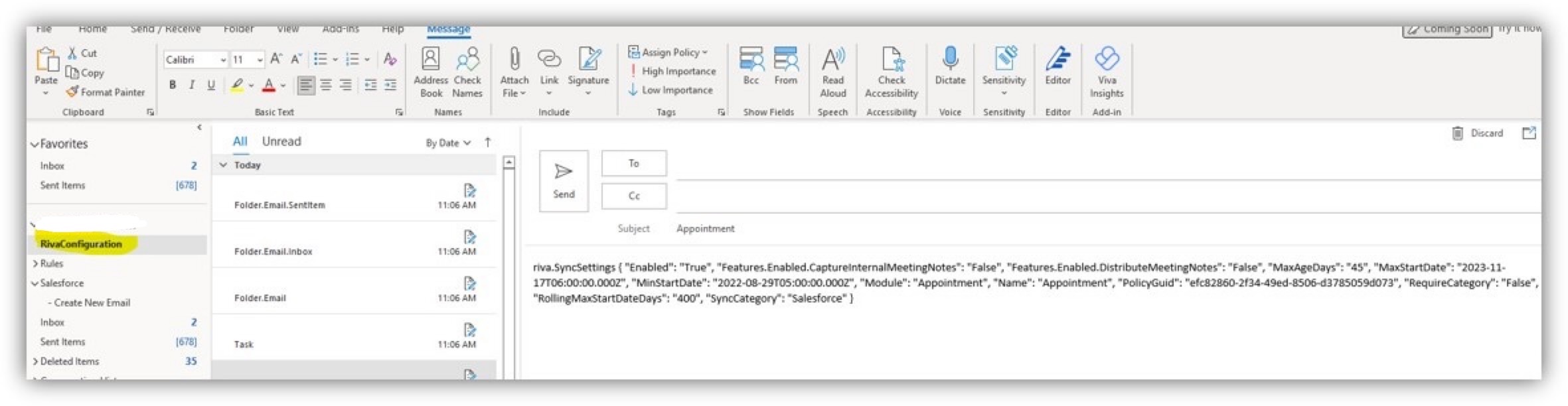1568x406 pixels.
Task: Click the Subject field containing Appointment
Action: [x=1107, y=228]
